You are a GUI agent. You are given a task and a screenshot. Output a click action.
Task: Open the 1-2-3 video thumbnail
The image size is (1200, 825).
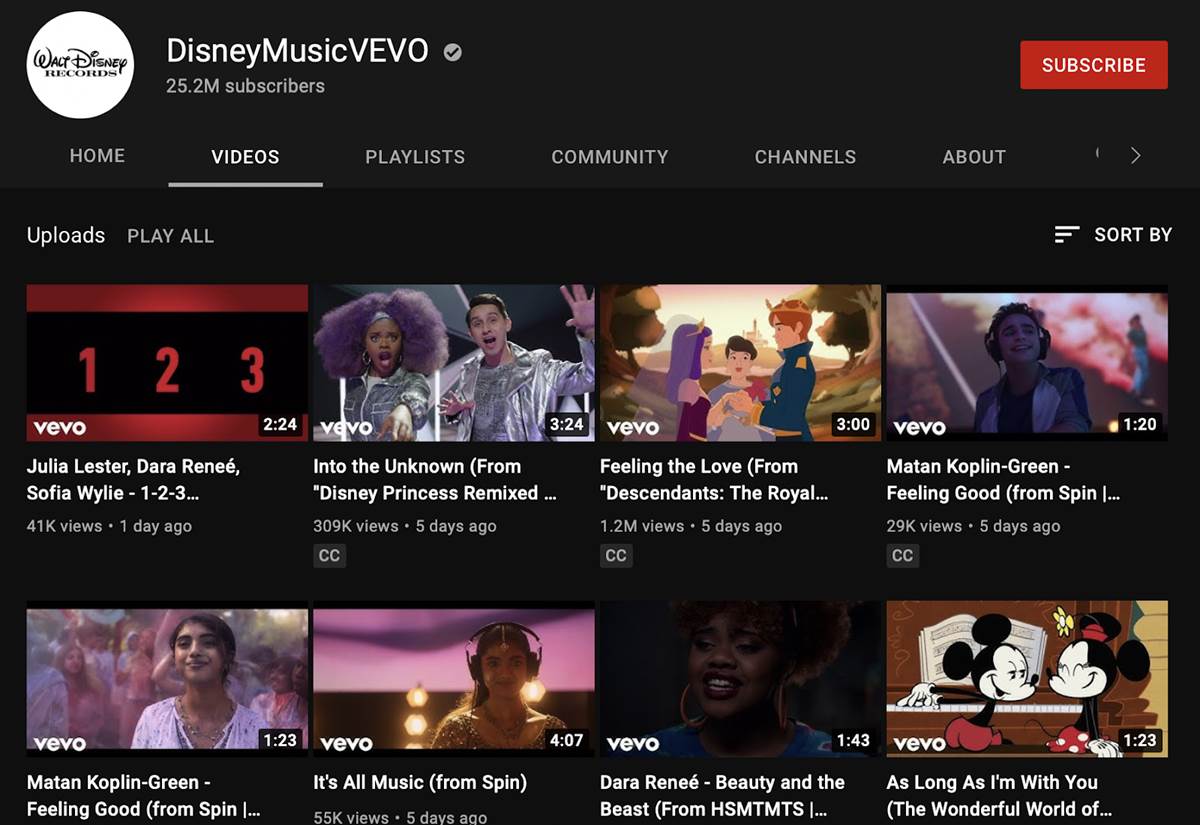[167, 363]
